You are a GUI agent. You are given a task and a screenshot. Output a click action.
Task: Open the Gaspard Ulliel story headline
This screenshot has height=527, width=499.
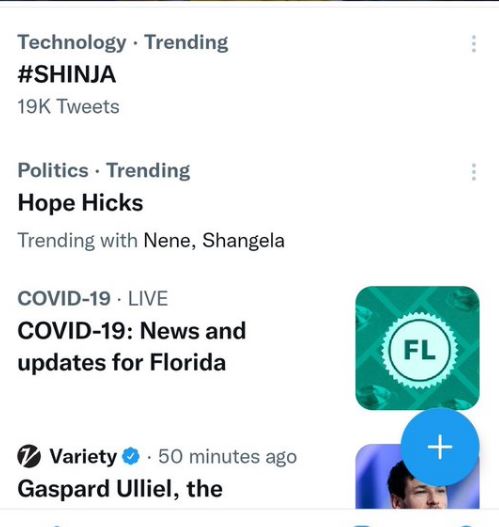(x=120, y=489)
